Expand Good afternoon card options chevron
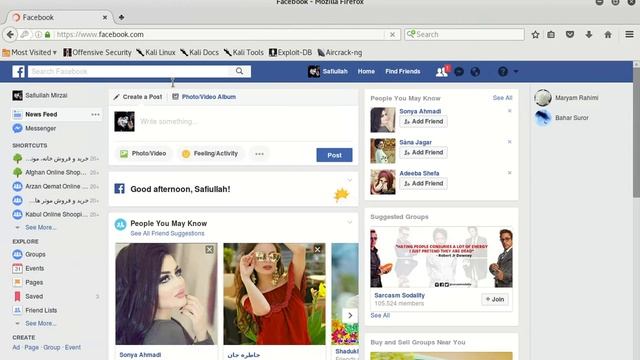640x360 pixels. point(350,180)
